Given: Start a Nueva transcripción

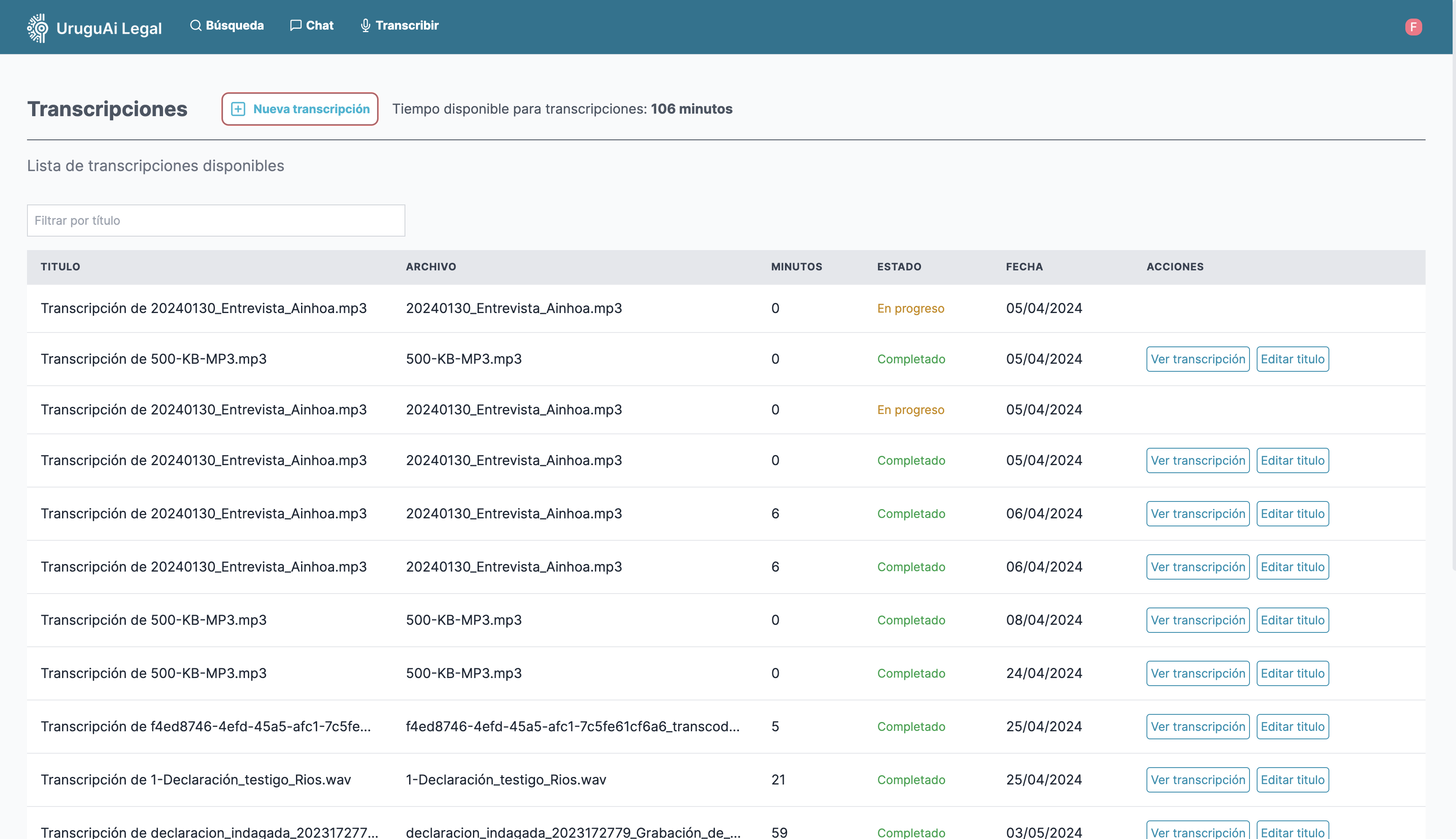Looking at the screenshot, I should click(x=299, y=109).
